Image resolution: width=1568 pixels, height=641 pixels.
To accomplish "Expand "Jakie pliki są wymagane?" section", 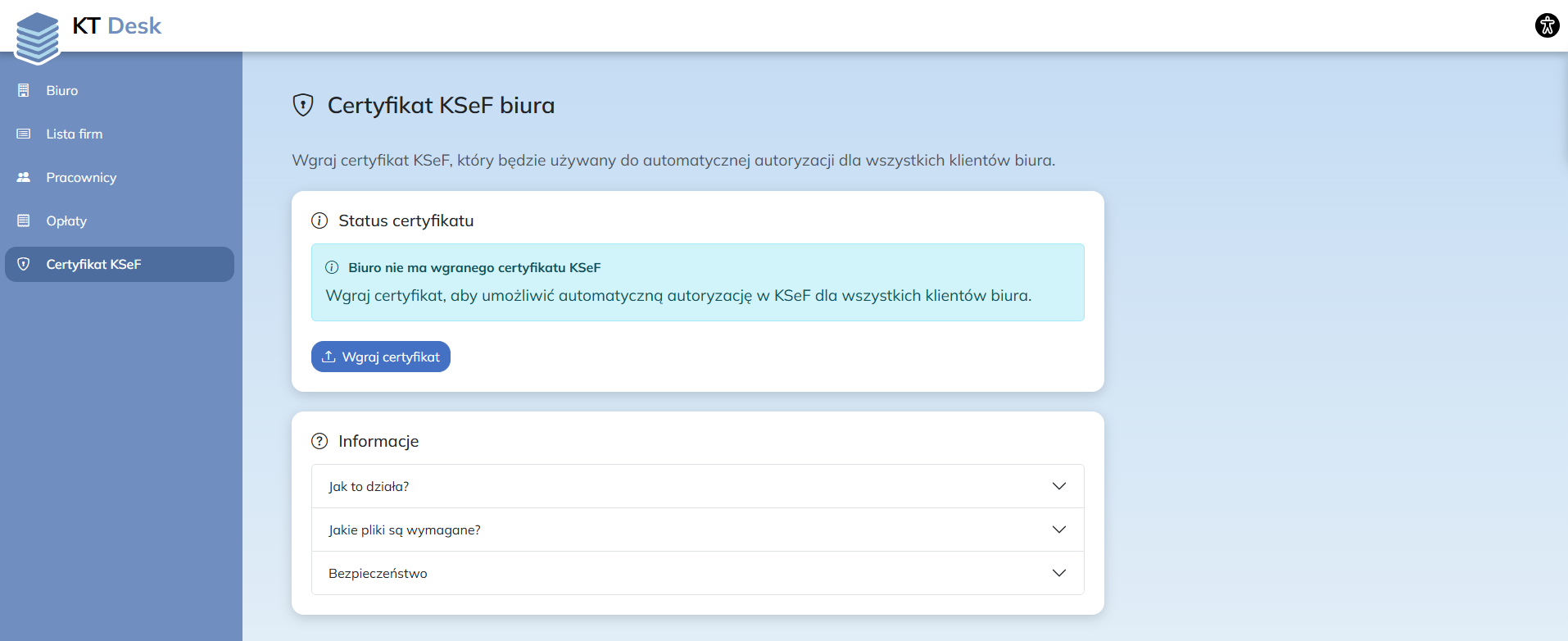I will [697, 530].
